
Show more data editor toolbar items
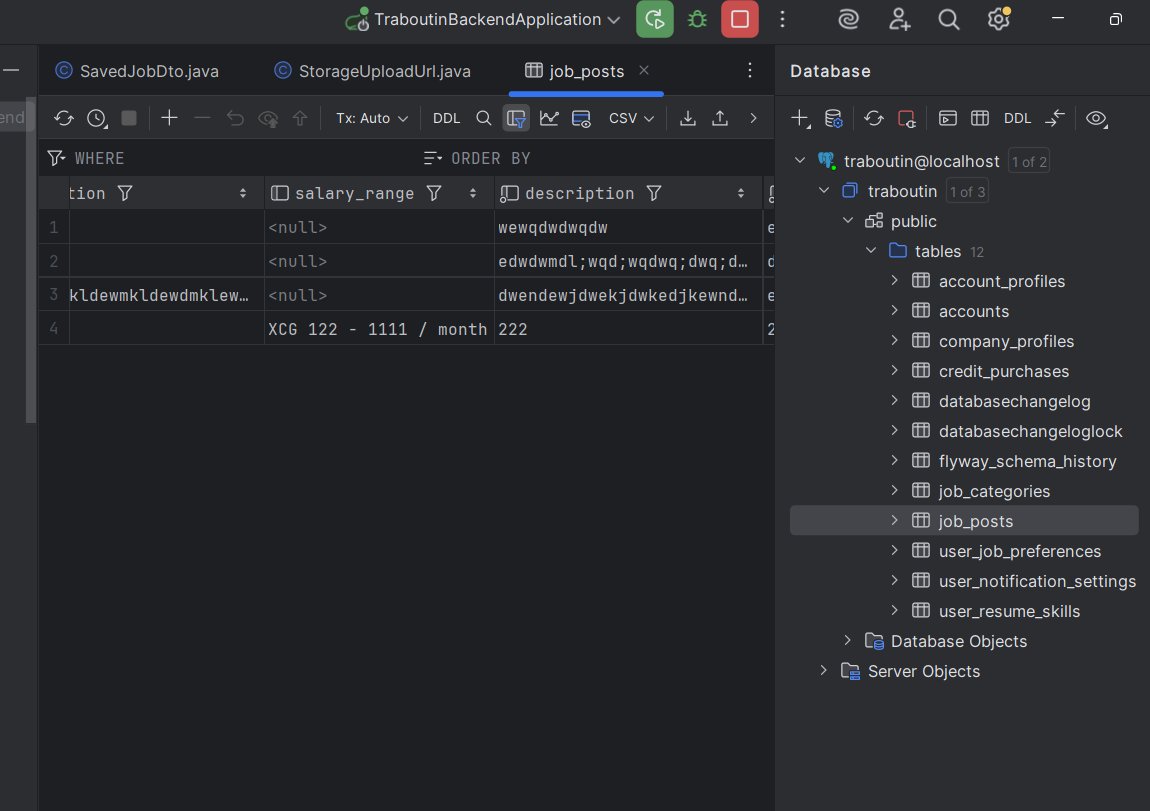point(752,118)
